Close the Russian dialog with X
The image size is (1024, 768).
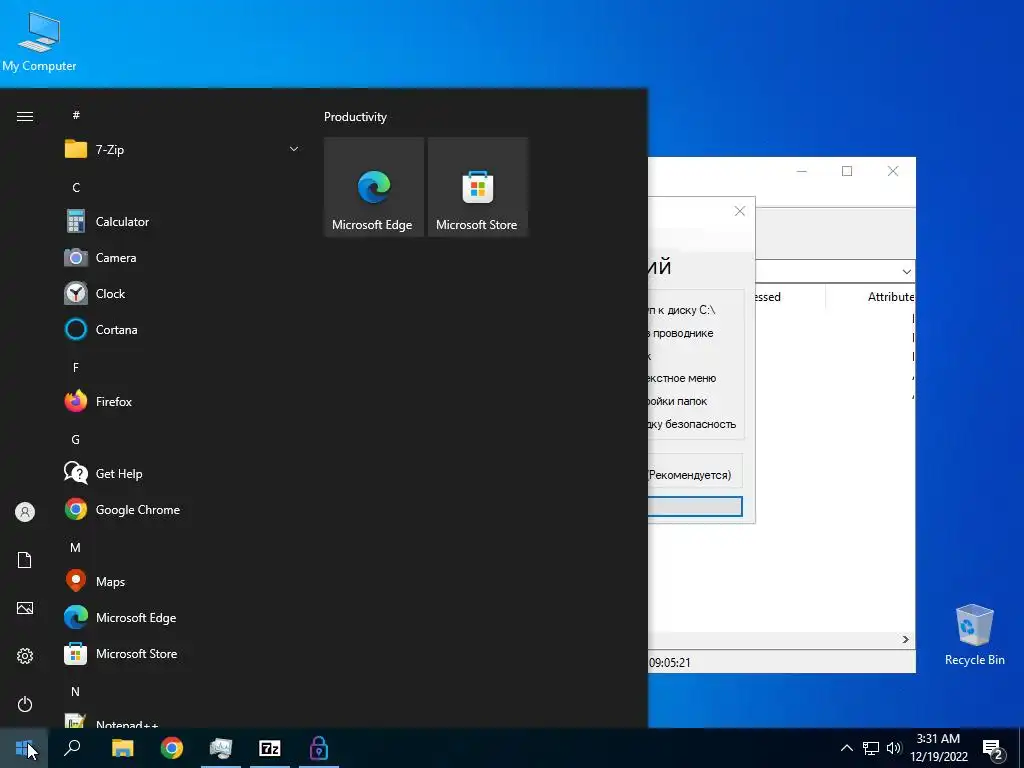(x=739, y=211)
